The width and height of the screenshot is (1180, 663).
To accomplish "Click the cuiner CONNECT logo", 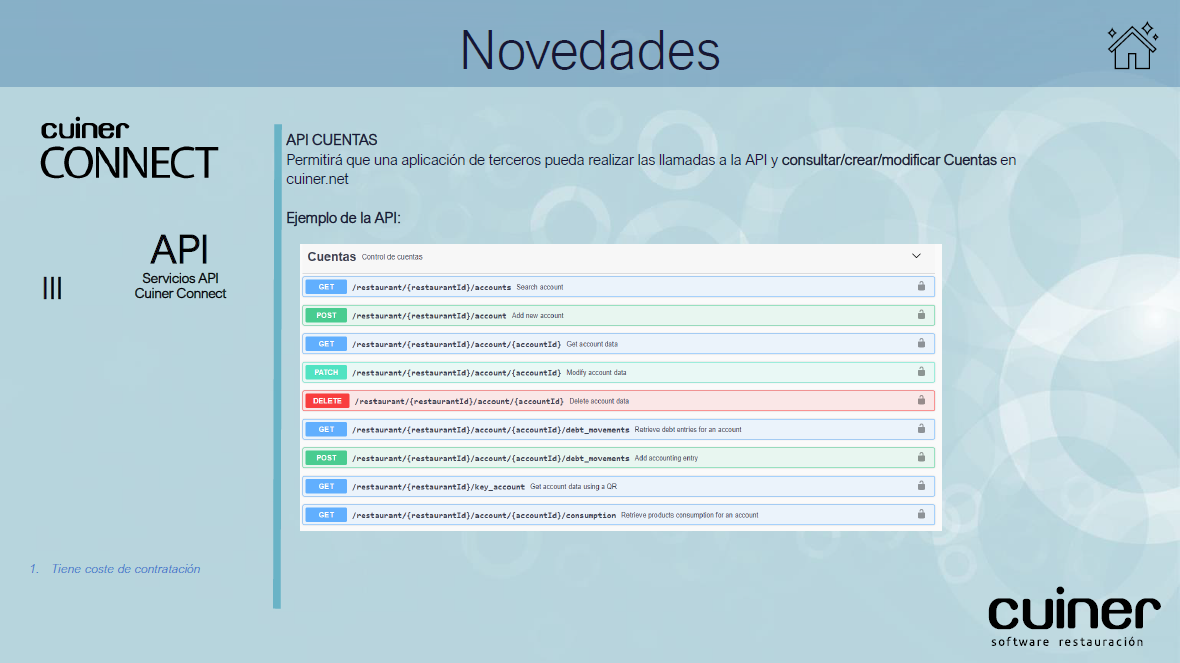I will point(129,149).
